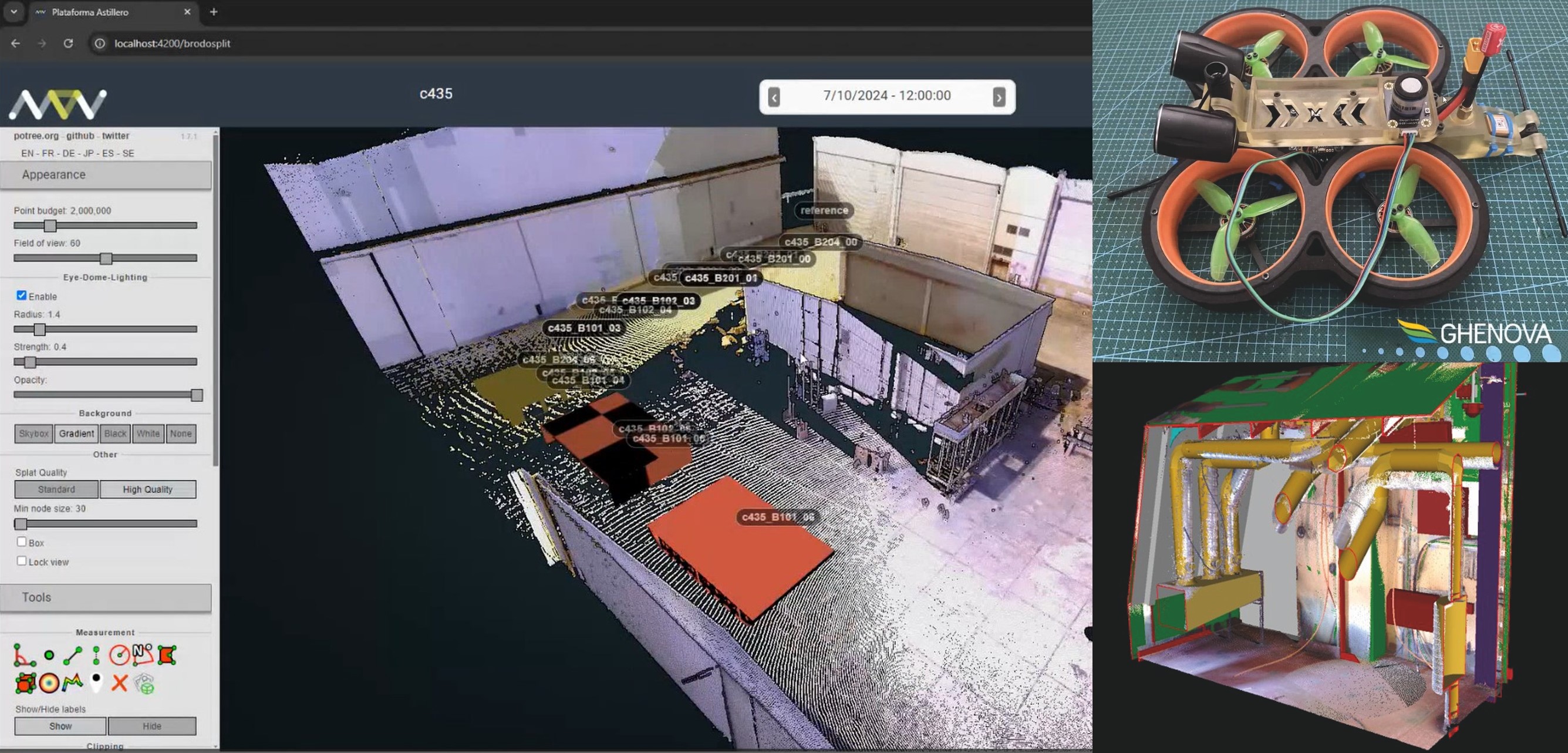Viewport: 1568px width, 753px height.
Task: Select the height measurement tool
Action: click(x=96, y=655)
